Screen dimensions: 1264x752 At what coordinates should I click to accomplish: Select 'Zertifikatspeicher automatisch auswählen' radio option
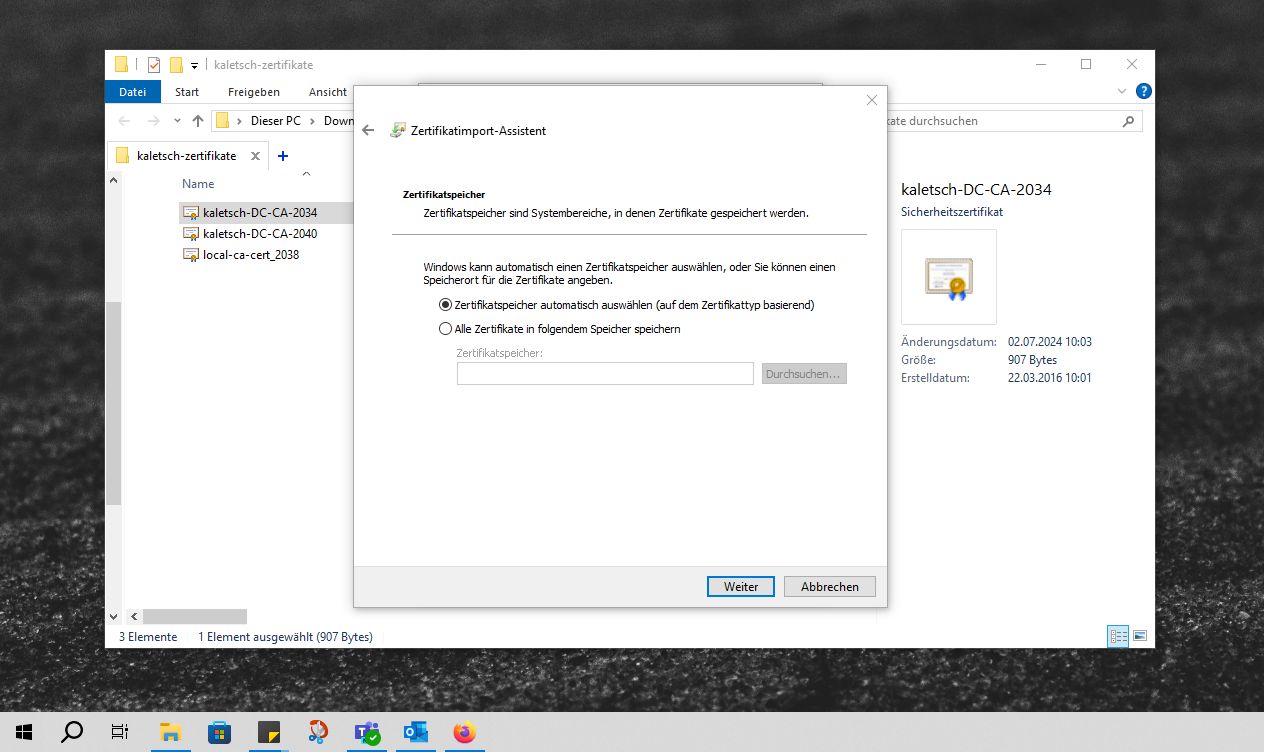pyautogui.click(x=446, y=305)
